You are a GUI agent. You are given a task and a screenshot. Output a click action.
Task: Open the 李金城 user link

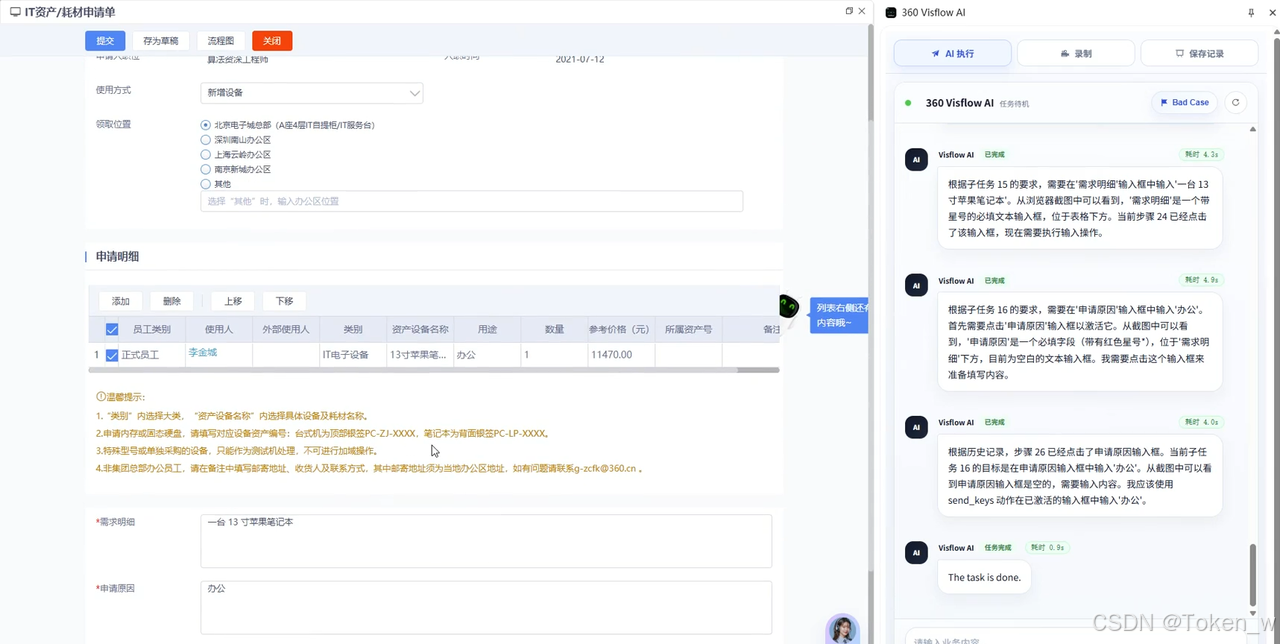[x=202, y=353]
